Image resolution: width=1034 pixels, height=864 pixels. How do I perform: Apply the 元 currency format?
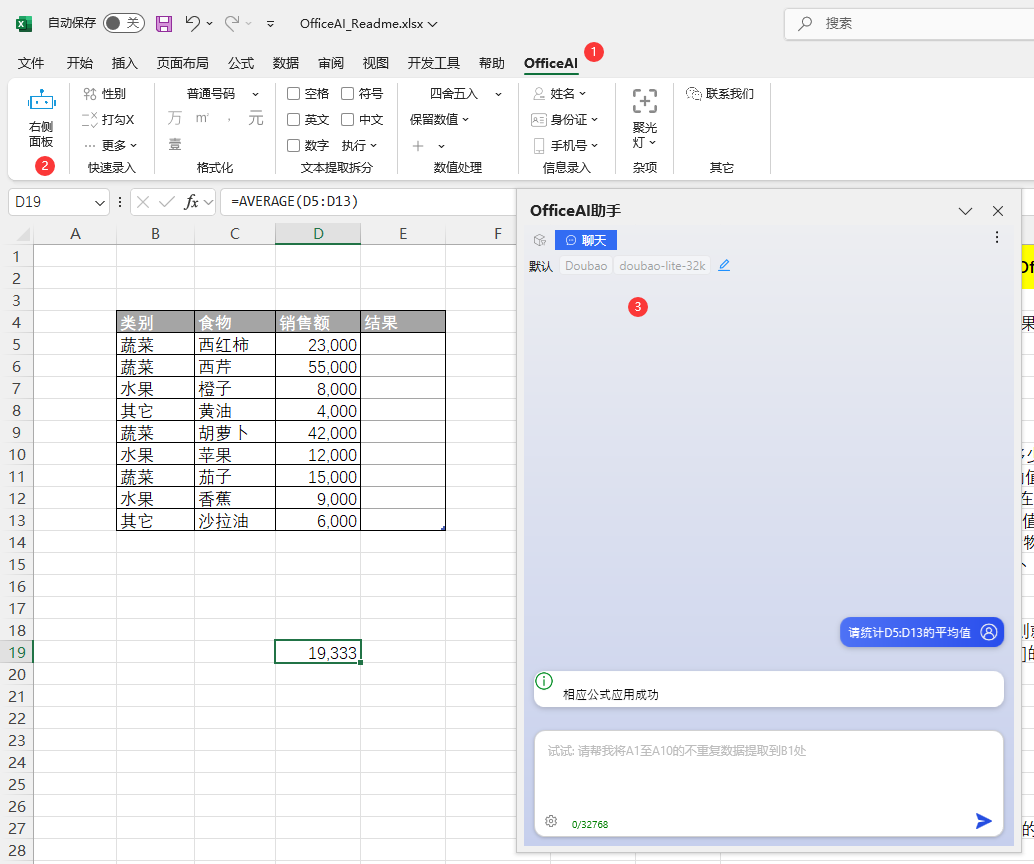(255, 119)
